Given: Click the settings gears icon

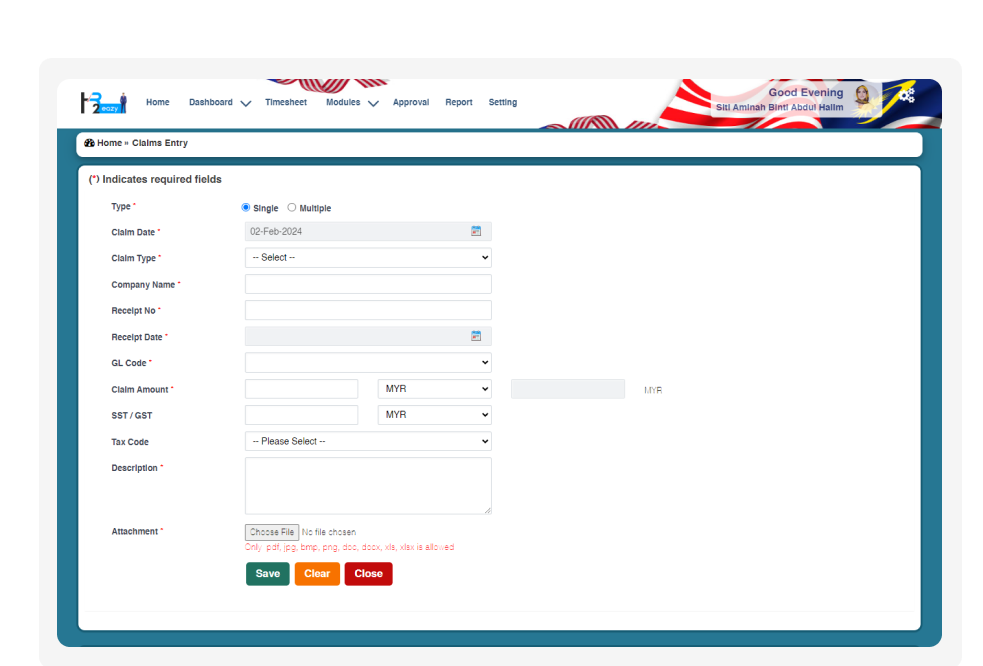Looking at the screenshot, I should coord(906,96).
